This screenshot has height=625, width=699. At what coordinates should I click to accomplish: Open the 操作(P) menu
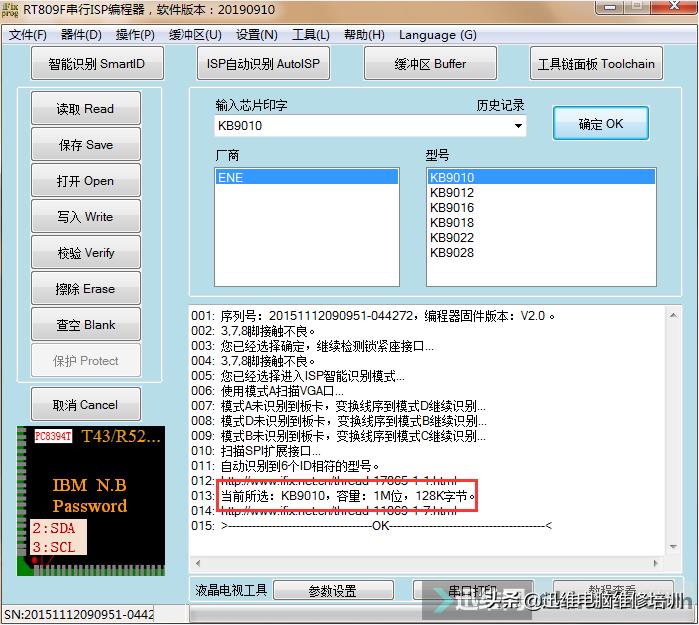tap(135, 35)
